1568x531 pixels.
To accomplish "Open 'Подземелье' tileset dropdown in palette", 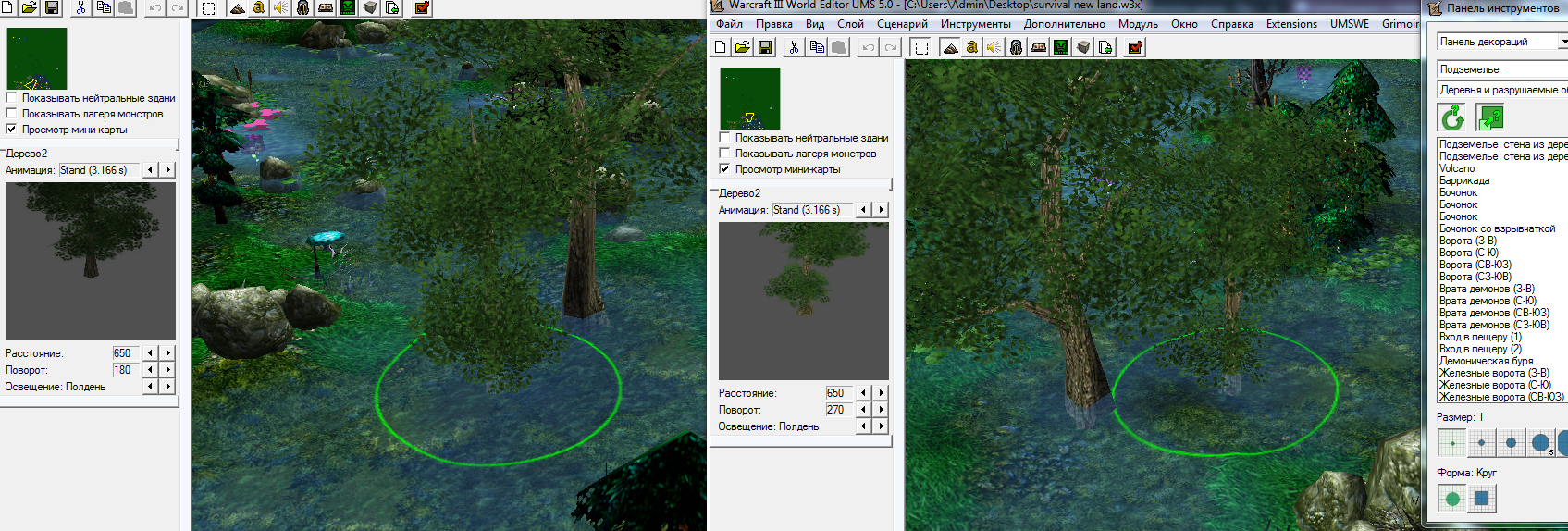I will [x=1502, y=69].
